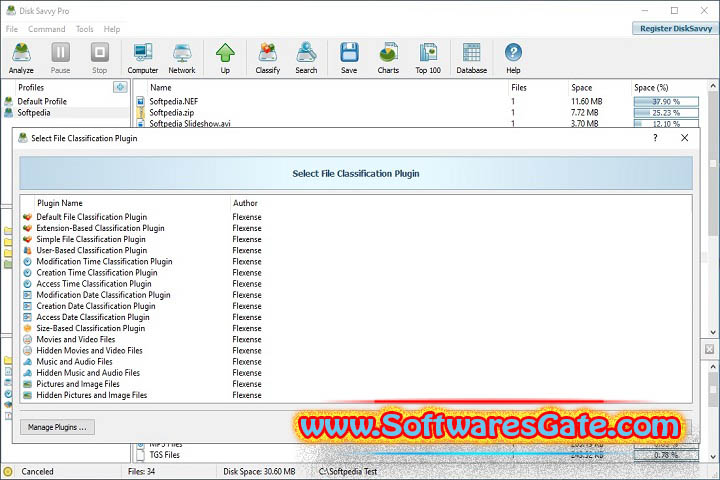Open the Database toolbar icon
Viewport: 720px width, 480px height.
(472, 58)
